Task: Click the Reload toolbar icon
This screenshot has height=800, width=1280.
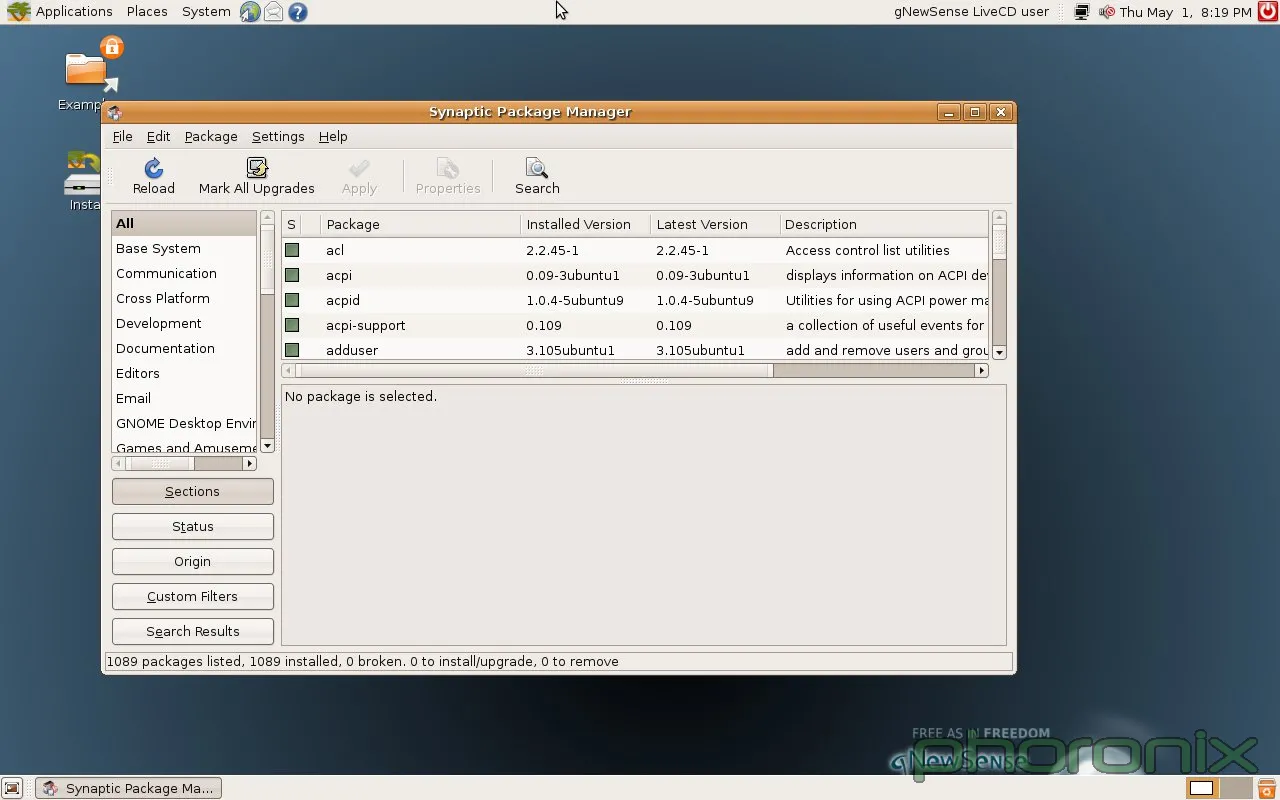Action: pos(153,168)
